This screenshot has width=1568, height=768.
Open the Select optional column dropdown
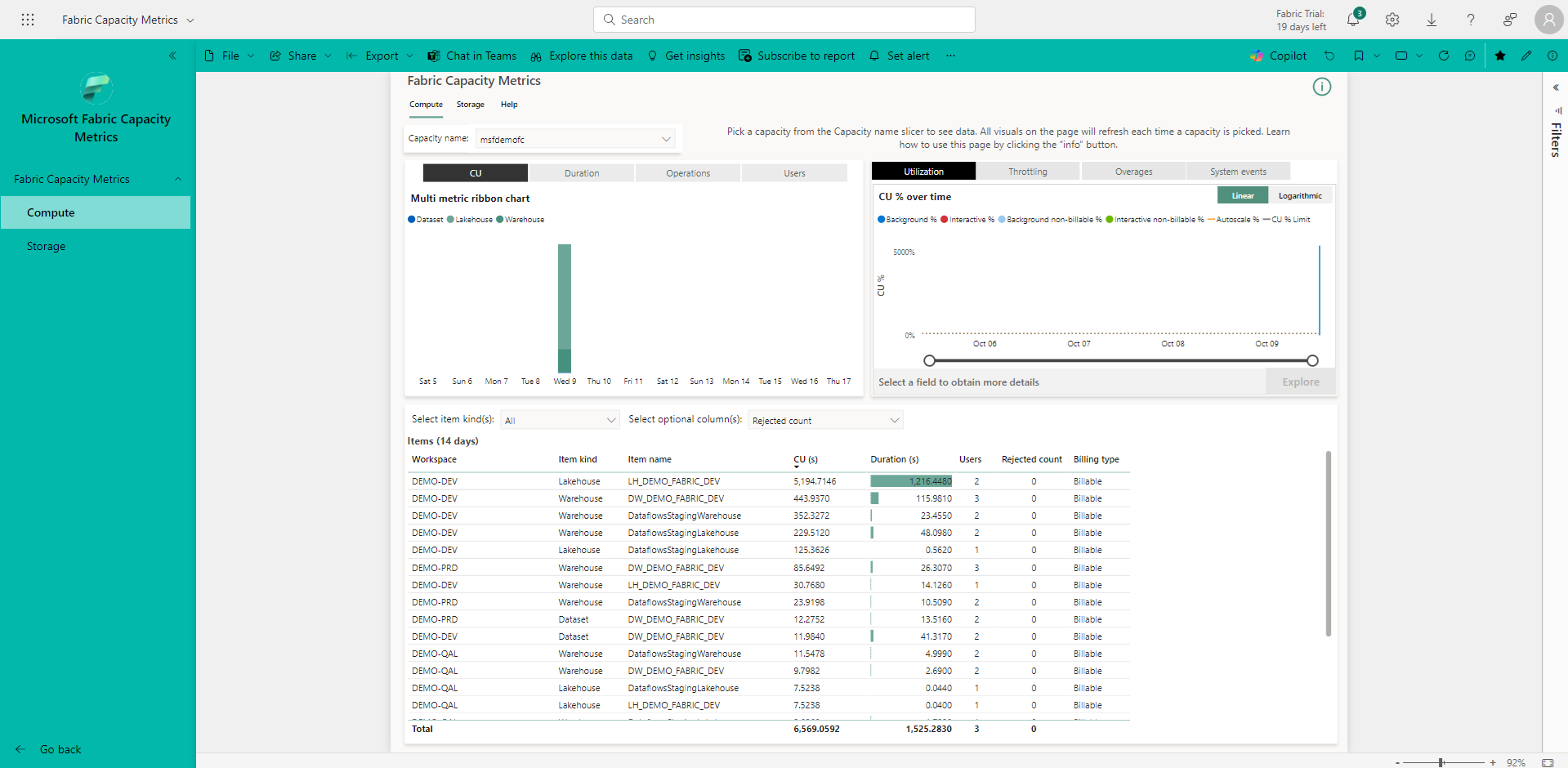coord(825,420)
